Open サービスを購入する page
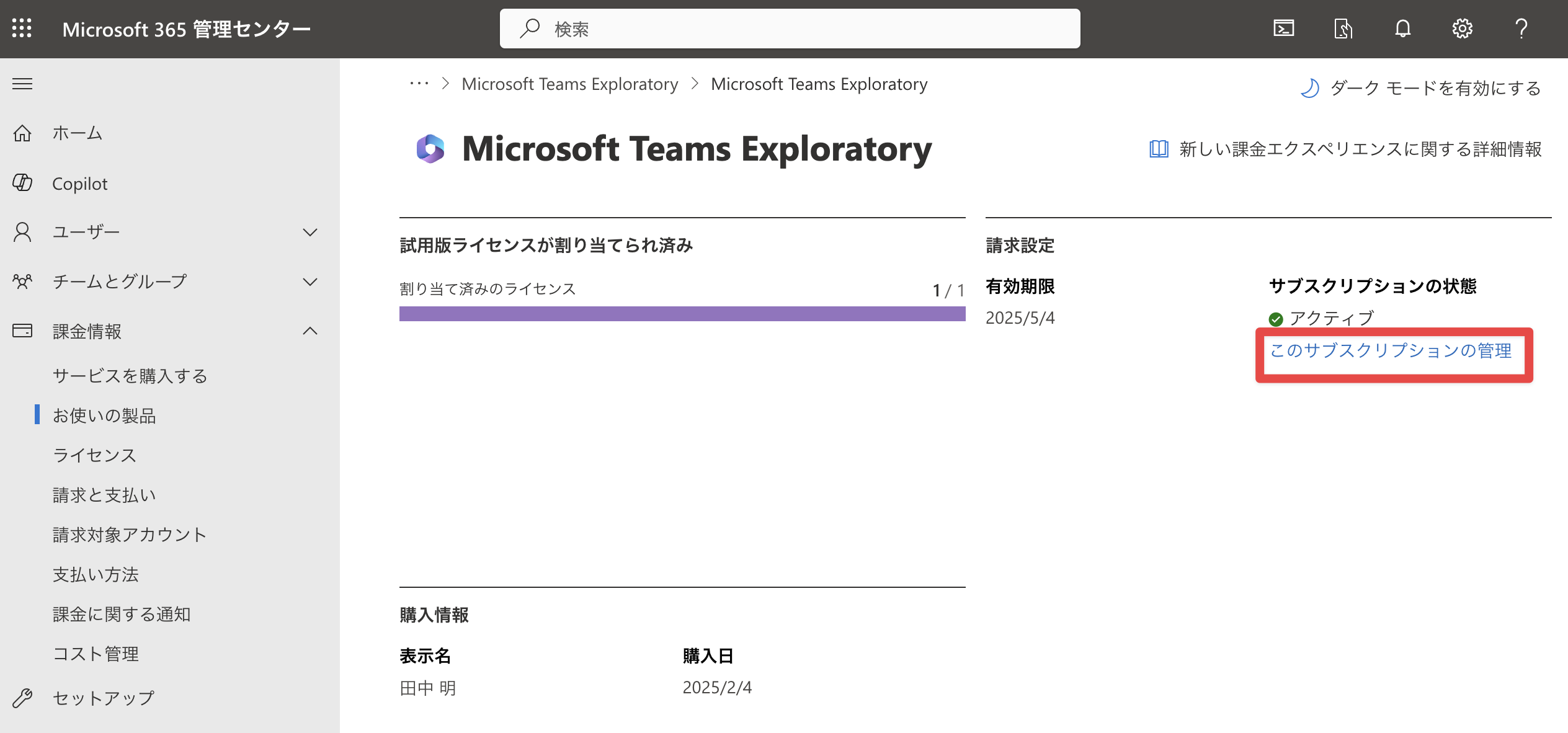Image resolution: width=1568 pixels, height=733 pixels. pyautogui.click(x=130, y=376)
